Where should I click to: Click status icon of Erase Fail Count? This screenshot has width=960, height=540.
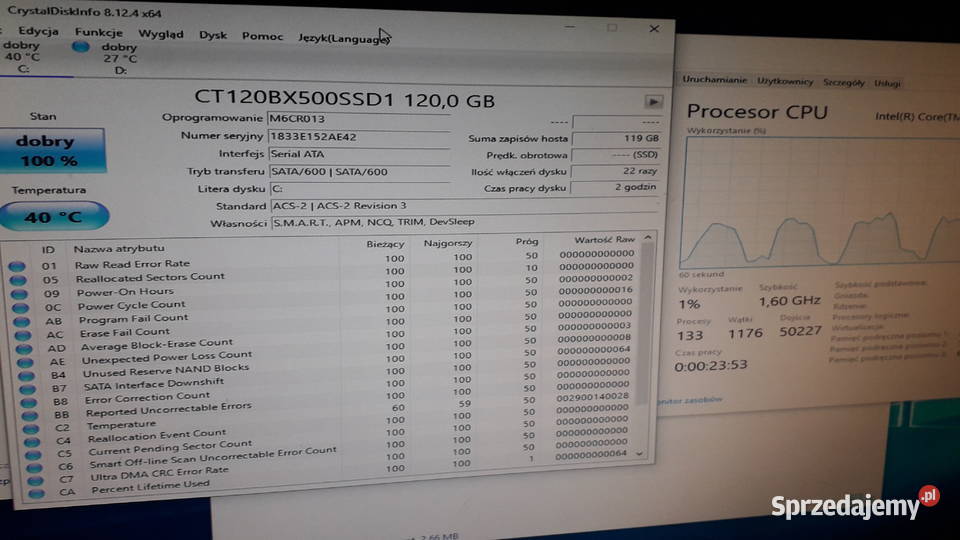click(23, 335)
